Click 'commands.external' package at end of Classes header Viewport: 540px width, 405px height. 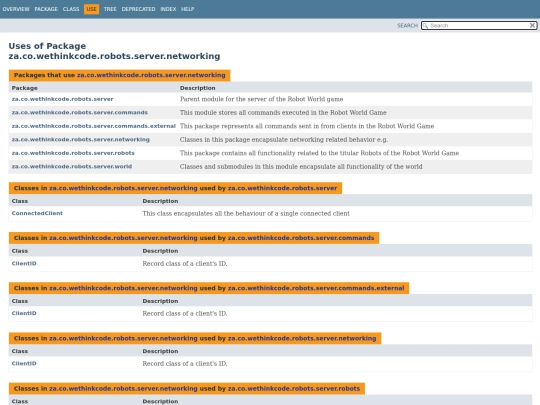click(x=316, y=288)
